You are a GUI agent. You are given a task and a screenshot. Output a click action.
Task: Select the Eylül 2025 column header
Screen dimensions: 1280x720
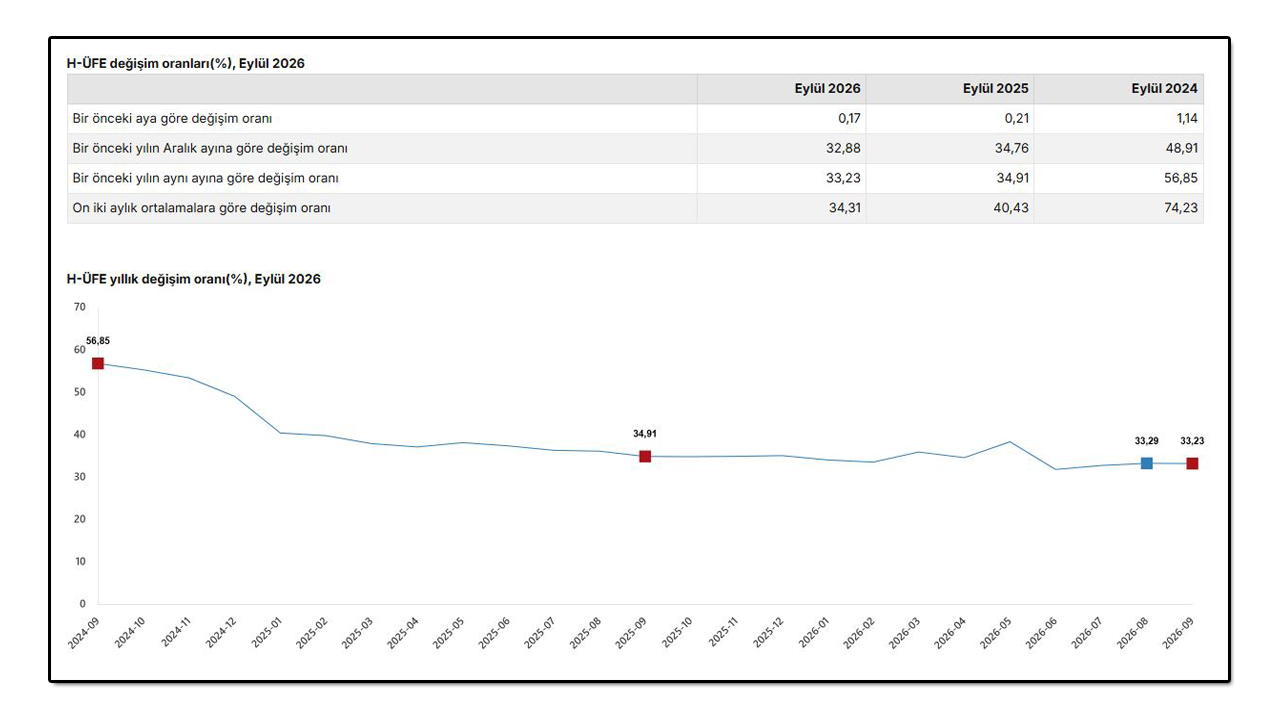tap(950, 88)
